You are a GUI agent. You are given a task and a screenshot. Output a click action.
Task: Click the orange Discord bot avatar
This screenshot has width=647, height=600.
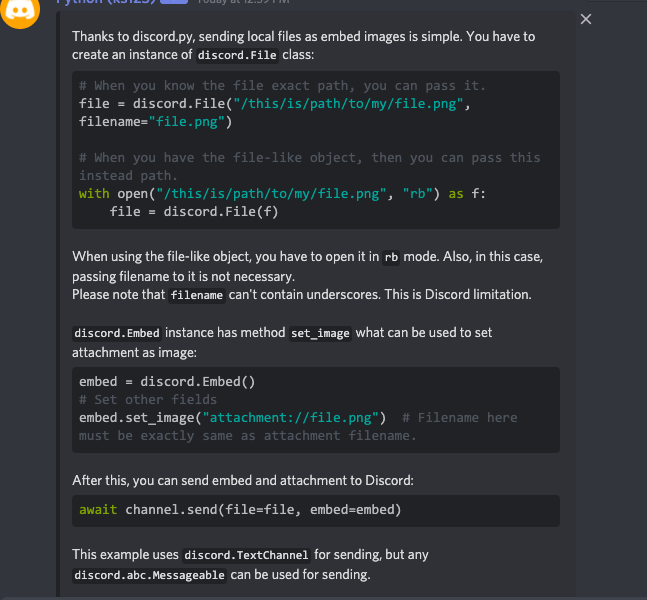20,10
